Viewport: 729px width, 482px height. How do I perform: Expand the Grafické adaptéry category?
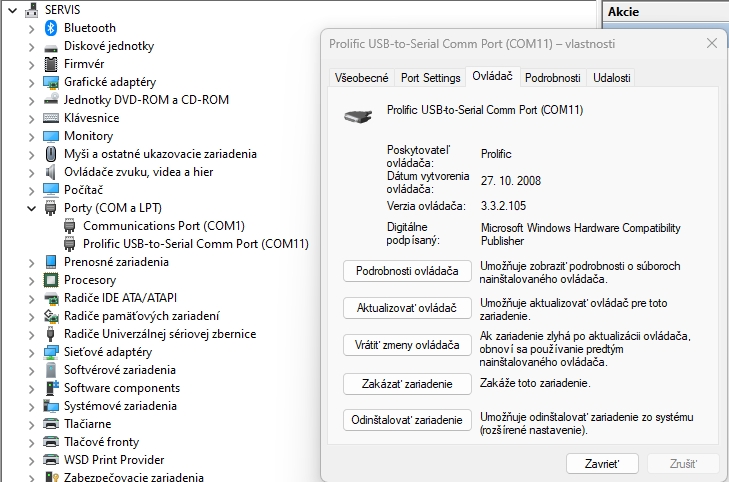click(x=31, y=83)
